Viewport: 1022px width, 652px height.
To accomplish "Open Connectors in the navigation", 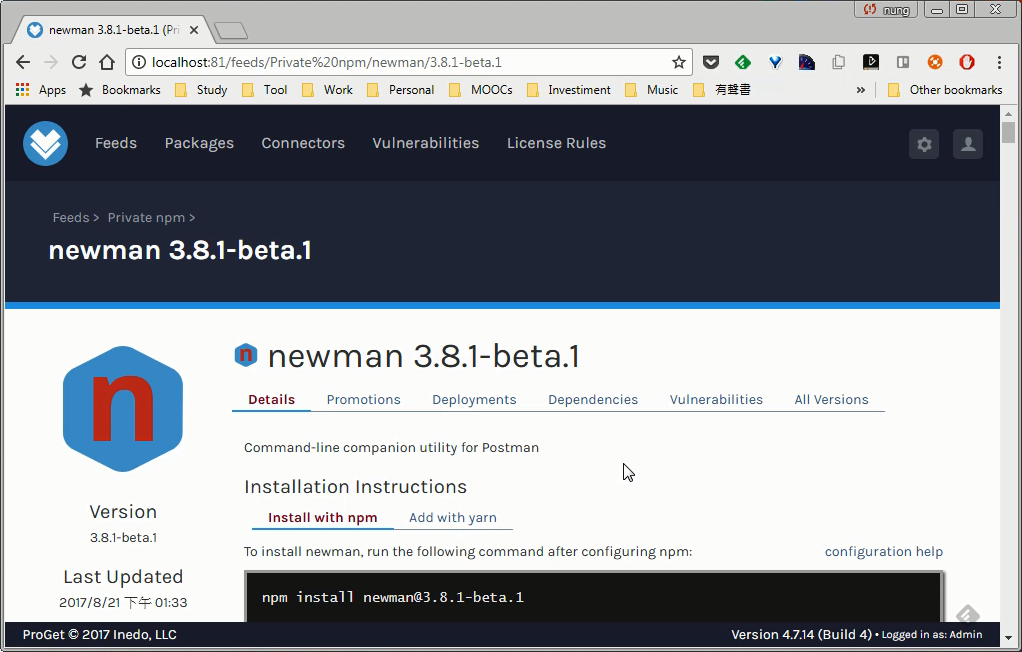I will (x=303, y=143).
